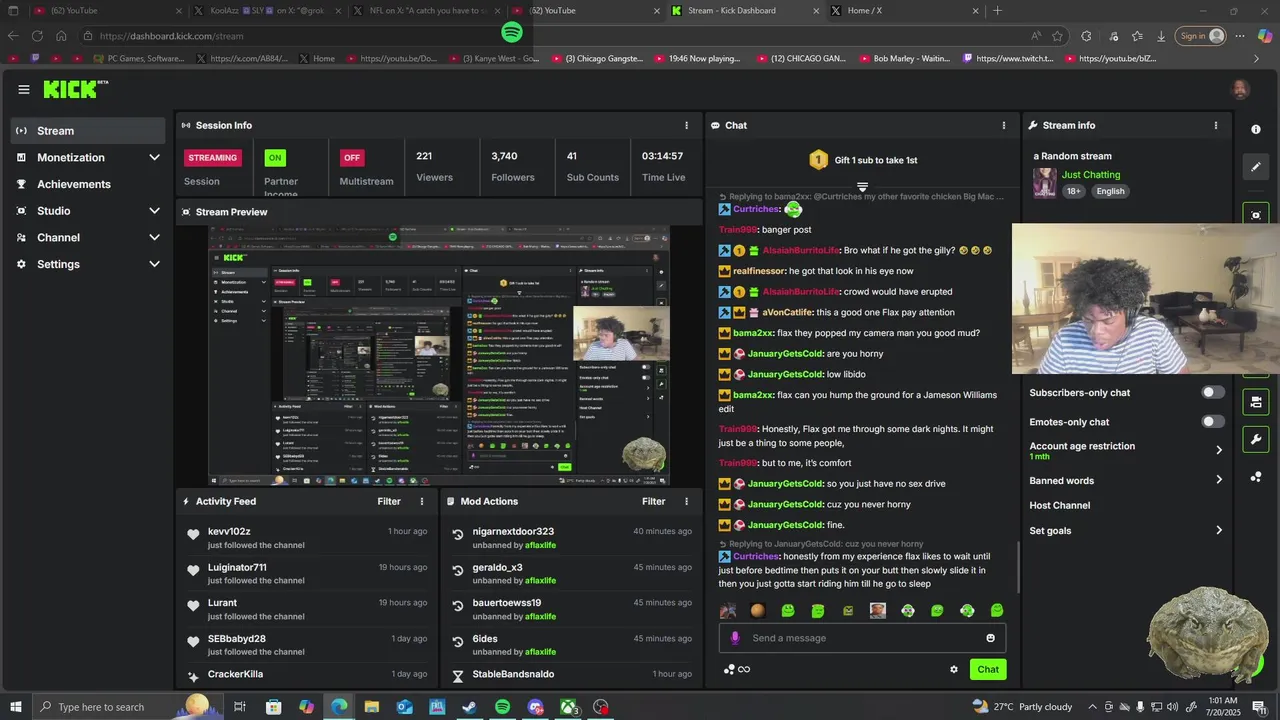Open Session Info options menu
This screenshot has height=720, width=1280.
(686, 125)
